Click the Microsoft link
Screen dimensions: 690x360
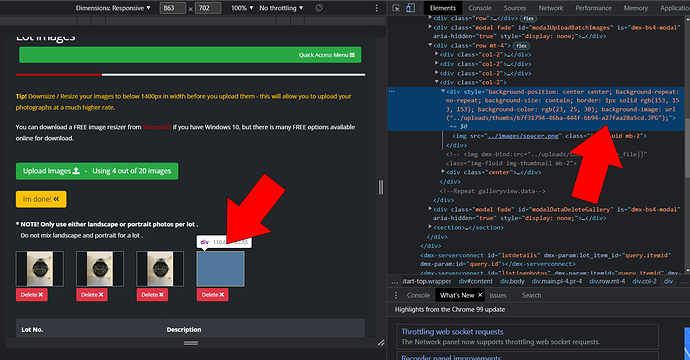click(157, 127)
